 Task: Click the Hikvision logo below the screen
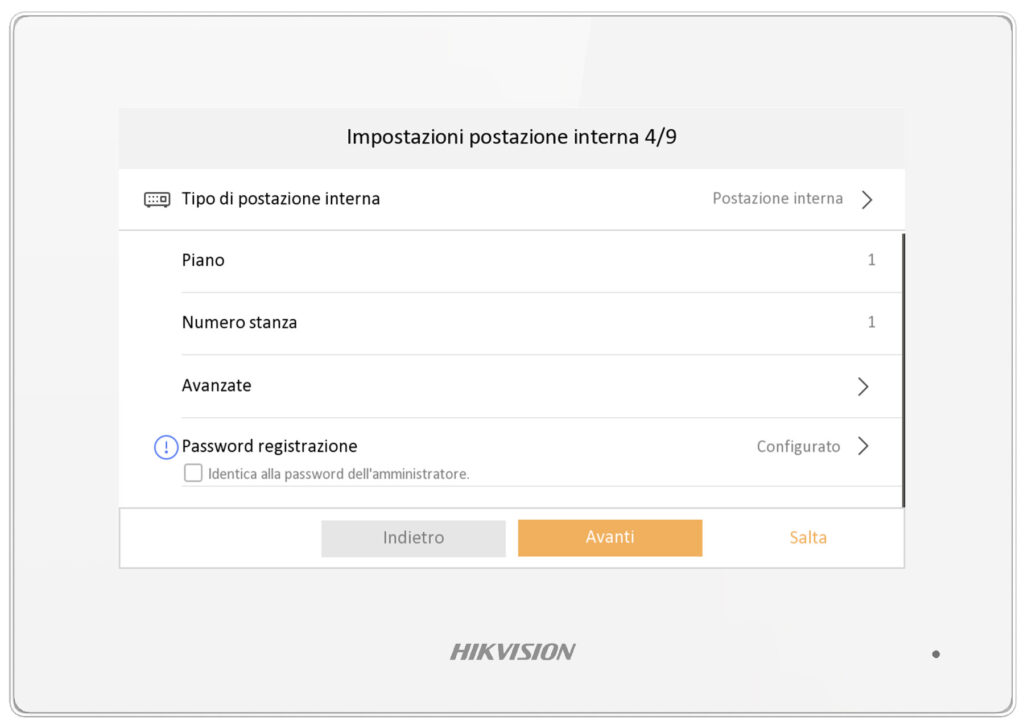coord(512,652)
